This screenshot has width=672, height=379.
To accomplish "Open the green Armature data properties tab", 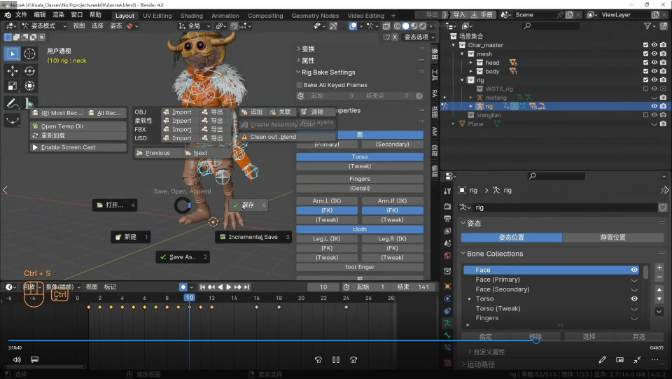I will (447, 323).
